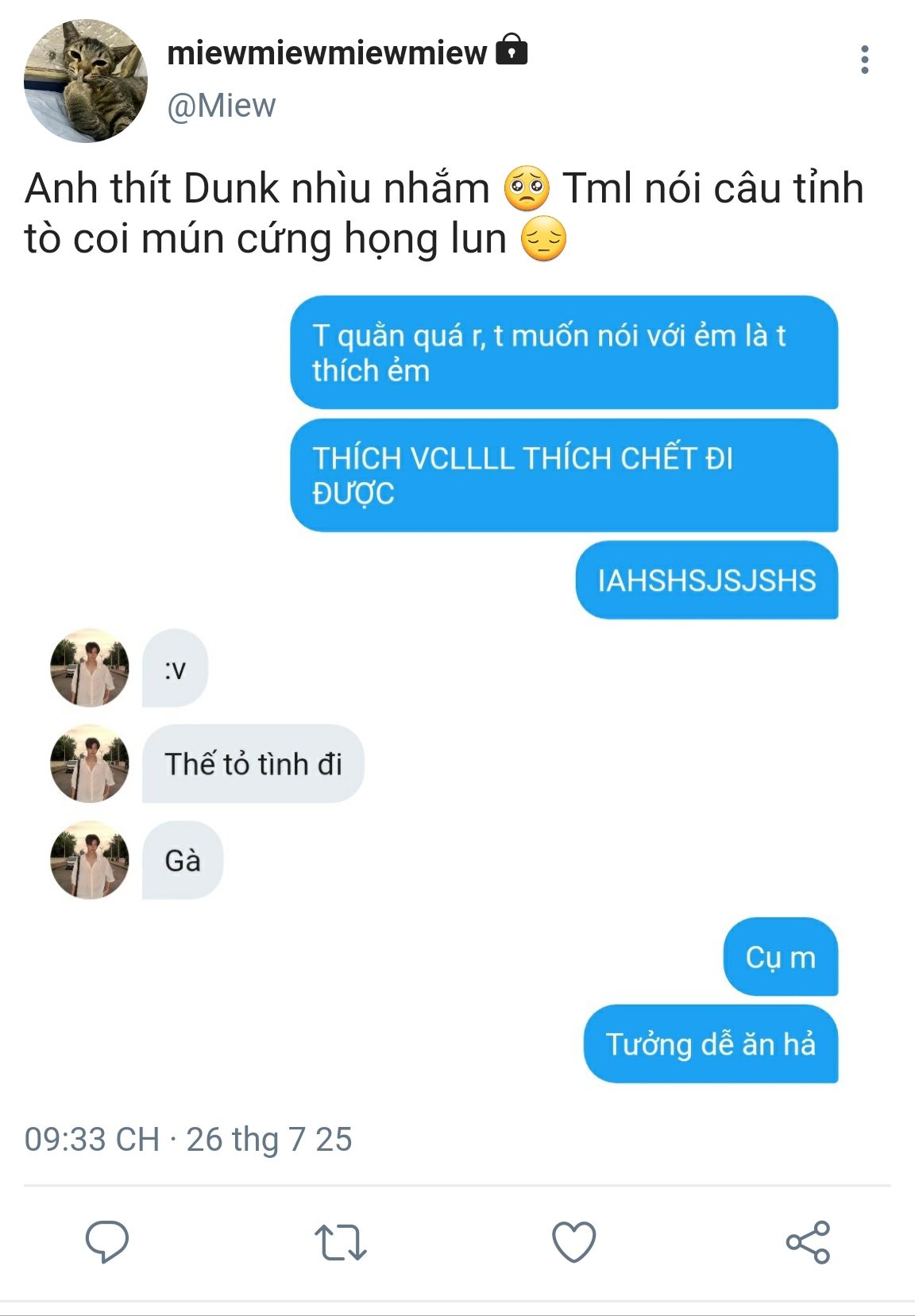Click the avatar next to 'Gà' message
915x1316 pixels.
pos(90,860)
